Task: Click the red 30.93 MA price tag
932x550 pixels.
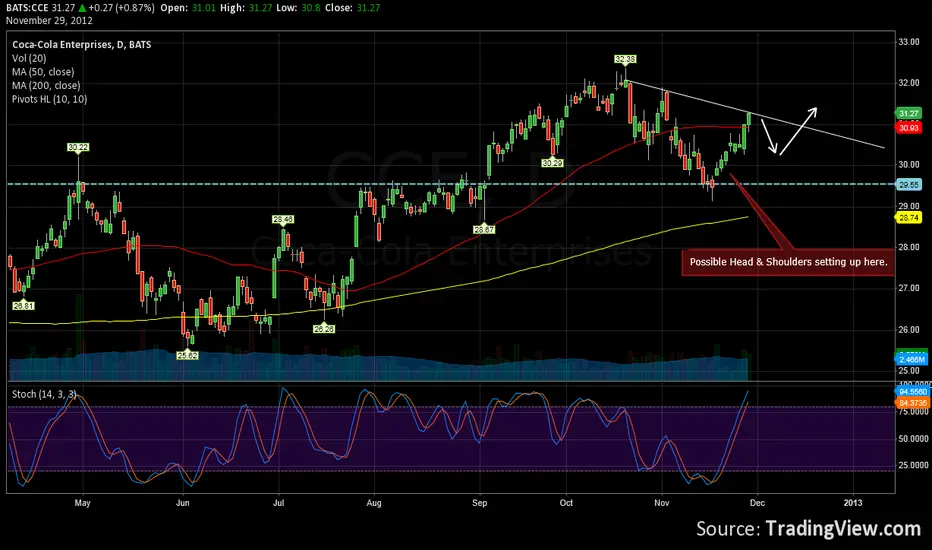Action: coord(909,128)
